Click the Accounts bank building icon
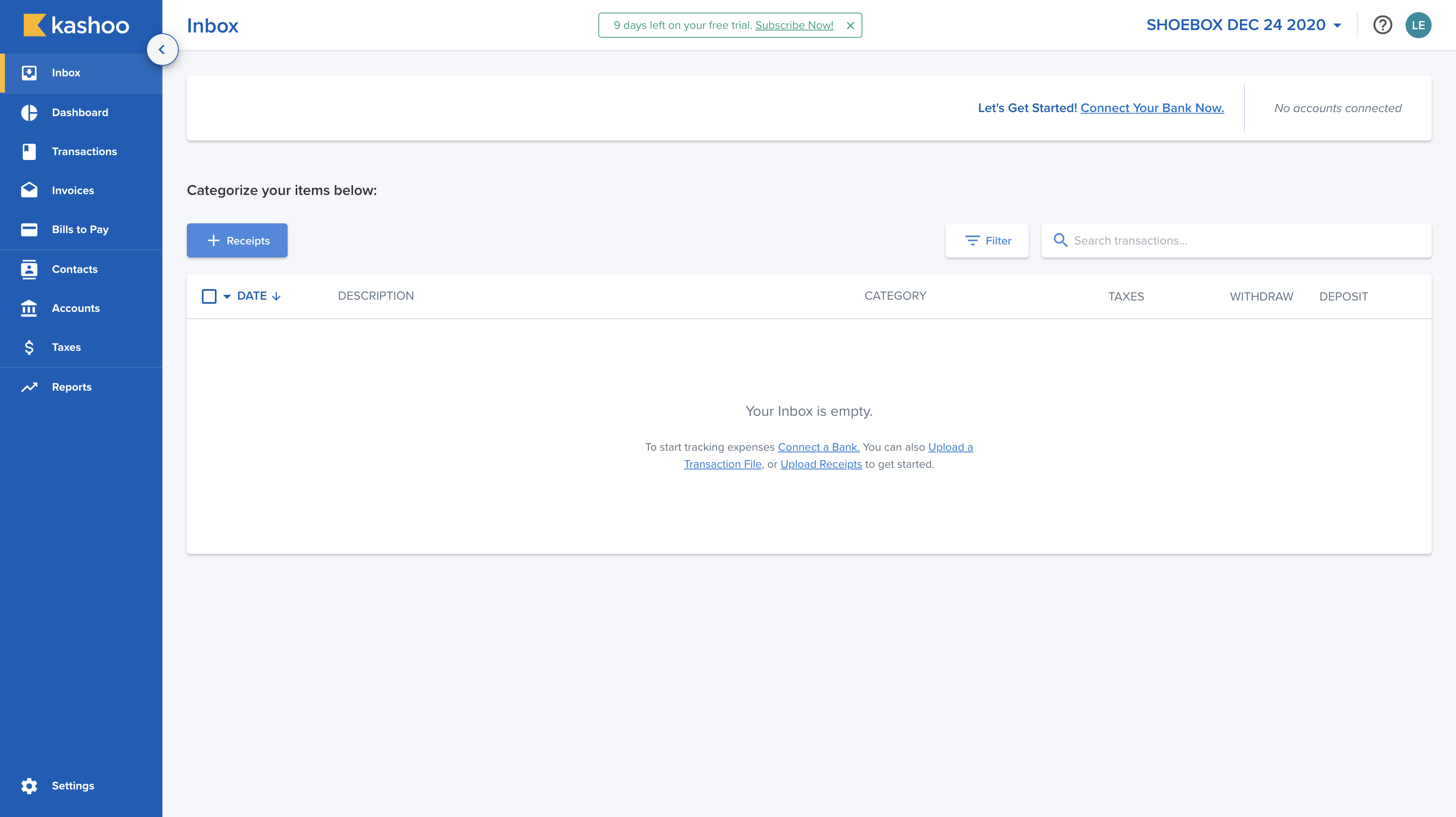The image size is (1456, 817). pos(29,308)
